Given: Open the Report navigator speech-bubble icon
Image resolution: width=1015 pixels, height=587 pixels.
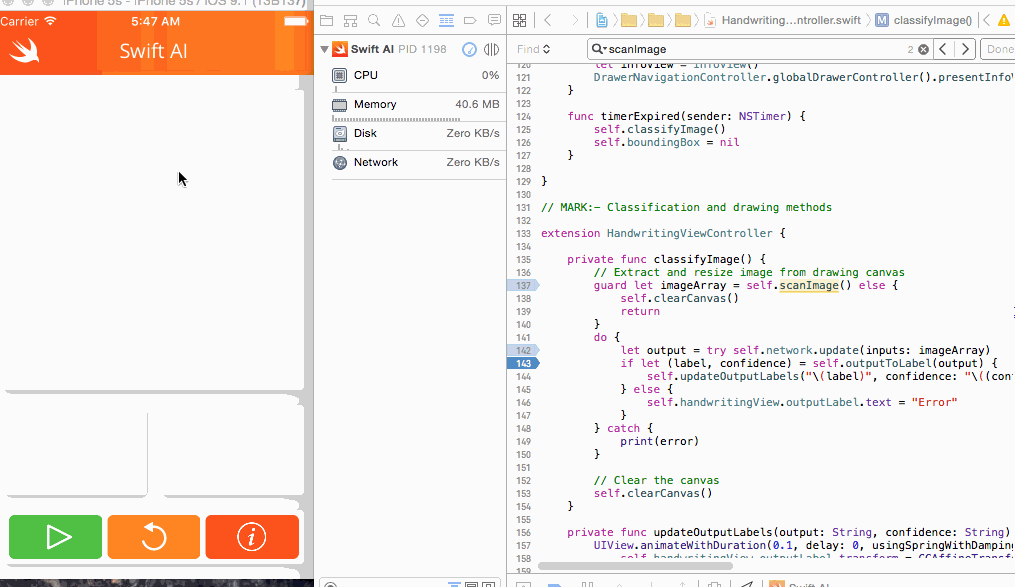Looking at the screenshot, I should (x=494, y=21).
